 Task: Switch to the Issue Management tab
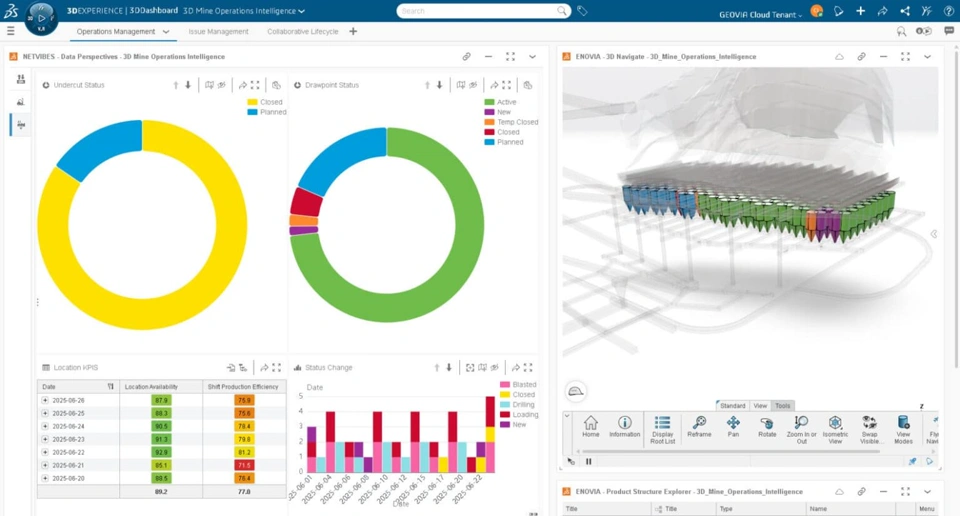pos(218,32)
